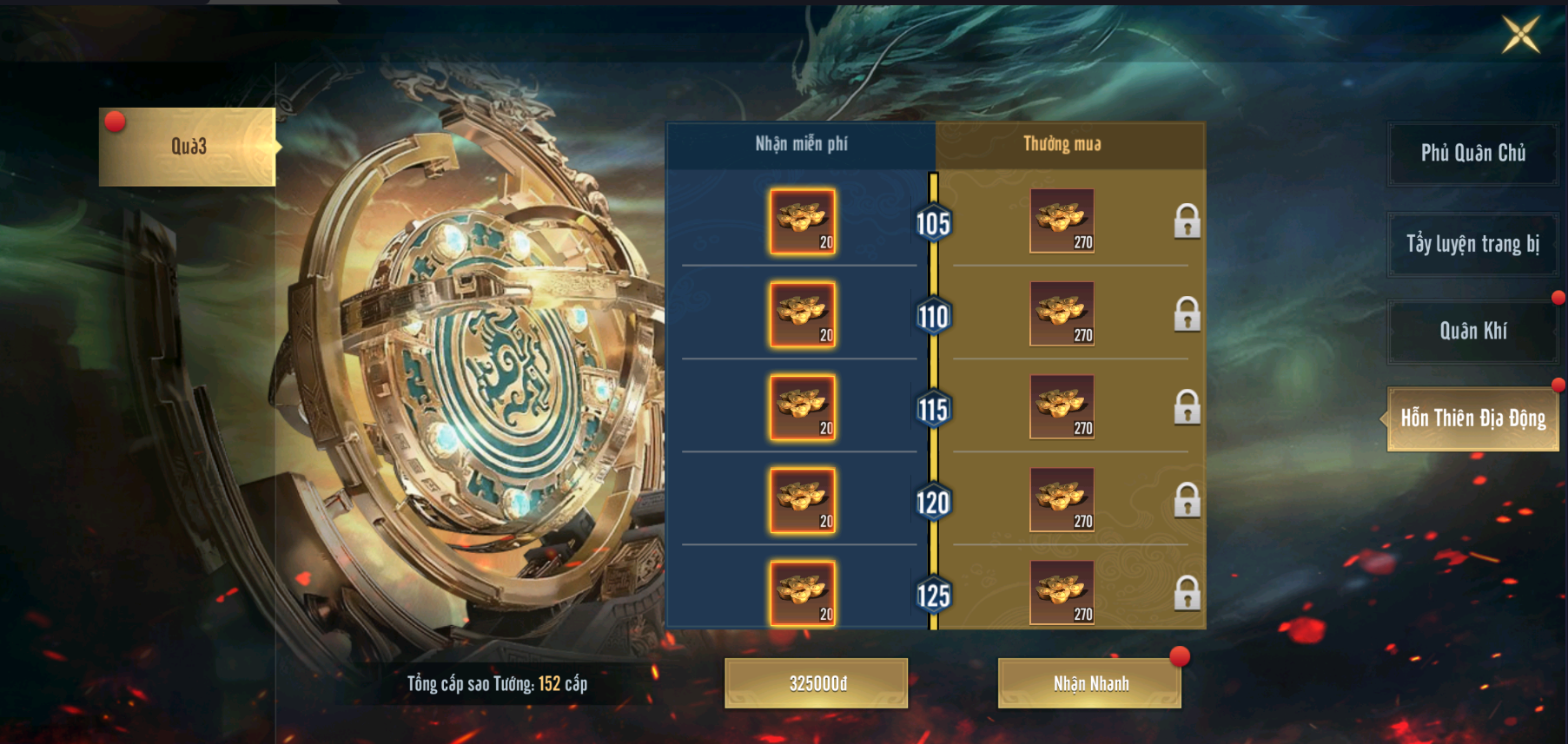Tap the padlock icon on the level 115 row

1187,407
